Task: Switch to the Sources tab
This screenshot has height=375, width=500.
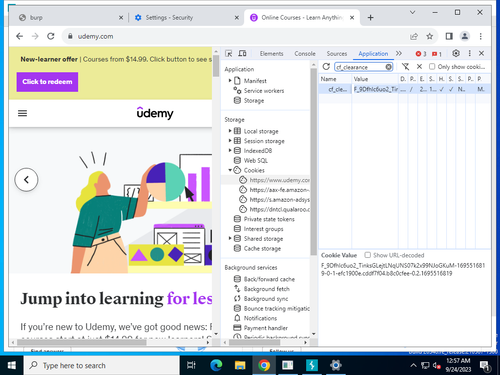Action: point(337,54)
